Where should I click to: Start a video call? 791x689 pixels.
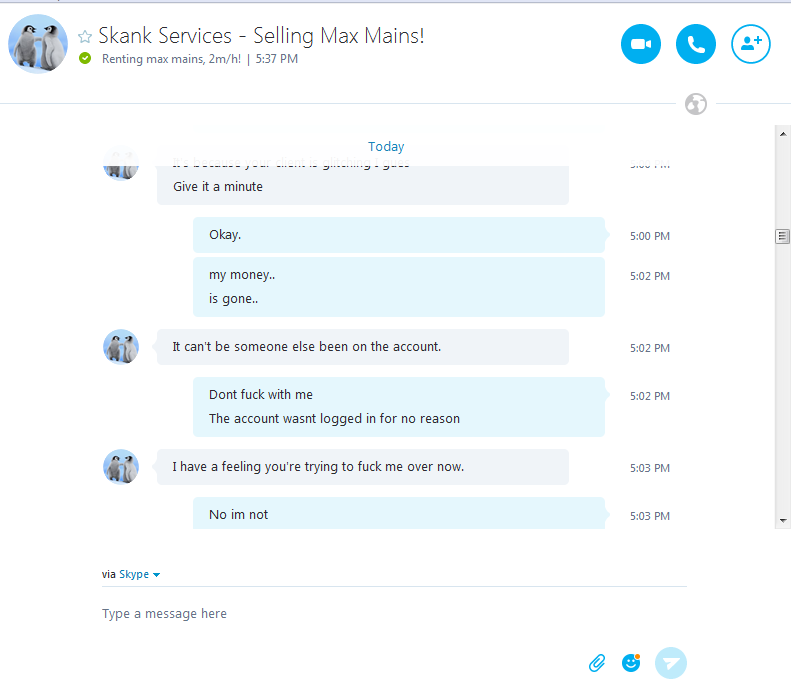(x=641, y=44)
